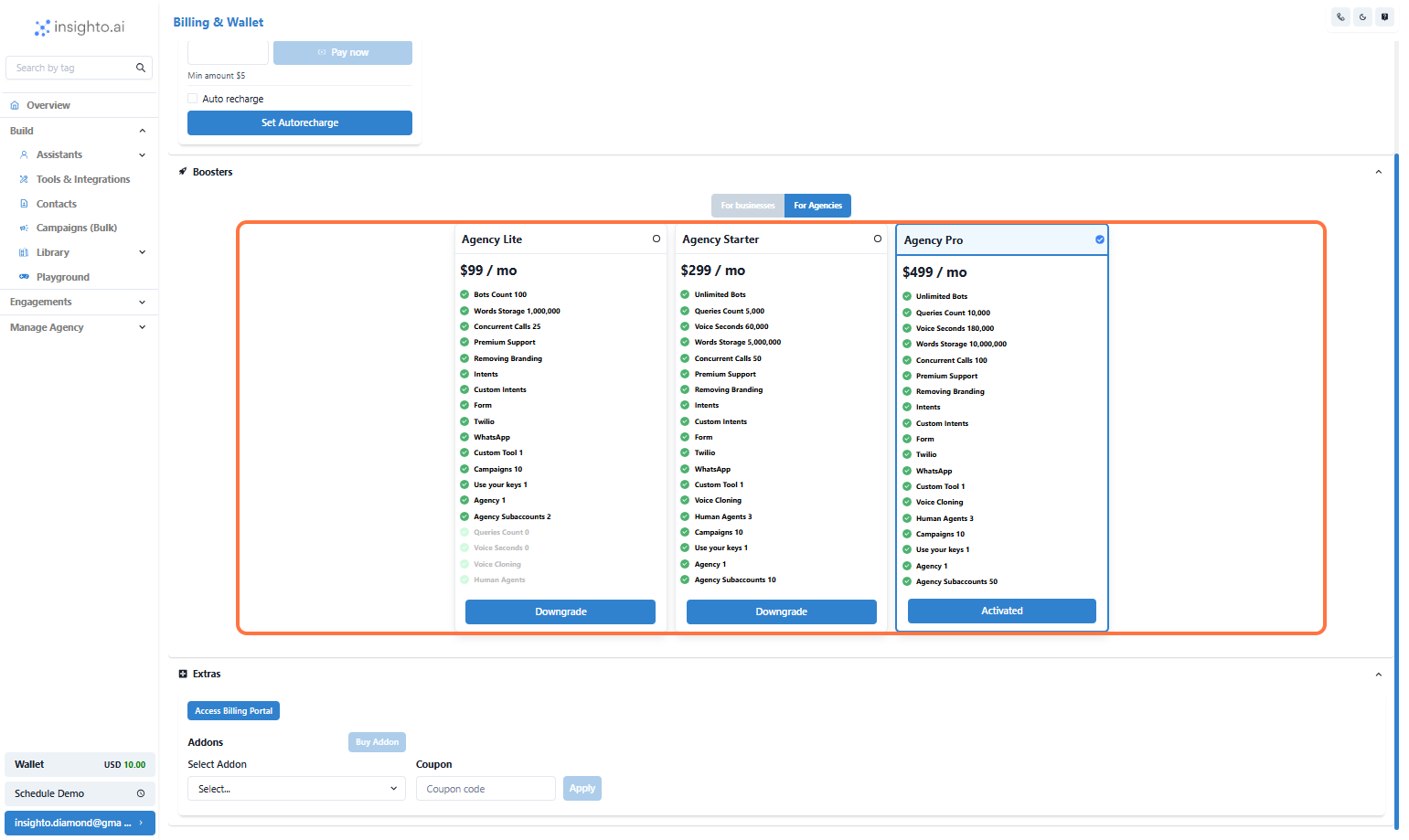Switch to For businesses tab
The image size is (1409, 840).
748,206
